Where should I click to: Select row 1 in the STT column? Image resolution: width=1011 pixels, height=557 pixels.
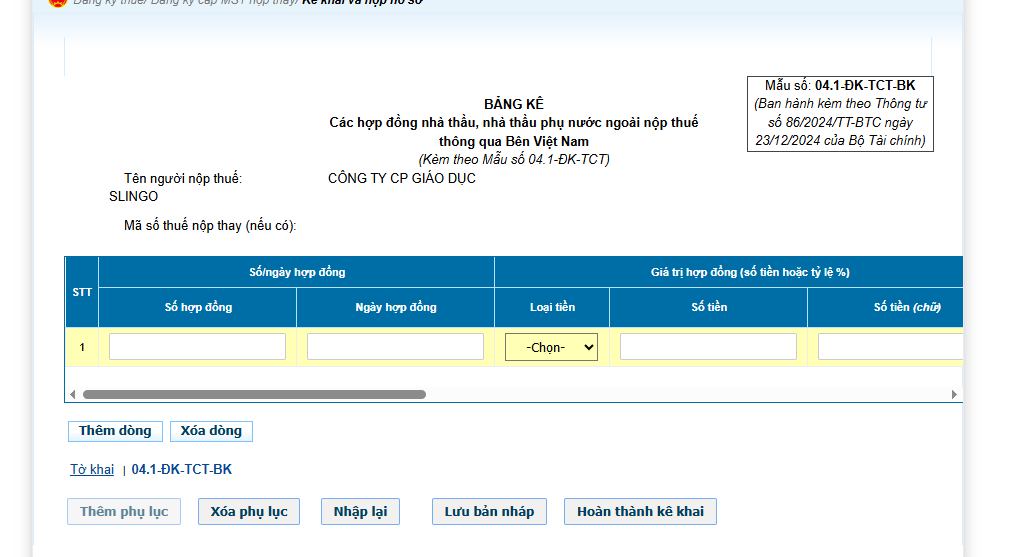[x=82, y=348]
